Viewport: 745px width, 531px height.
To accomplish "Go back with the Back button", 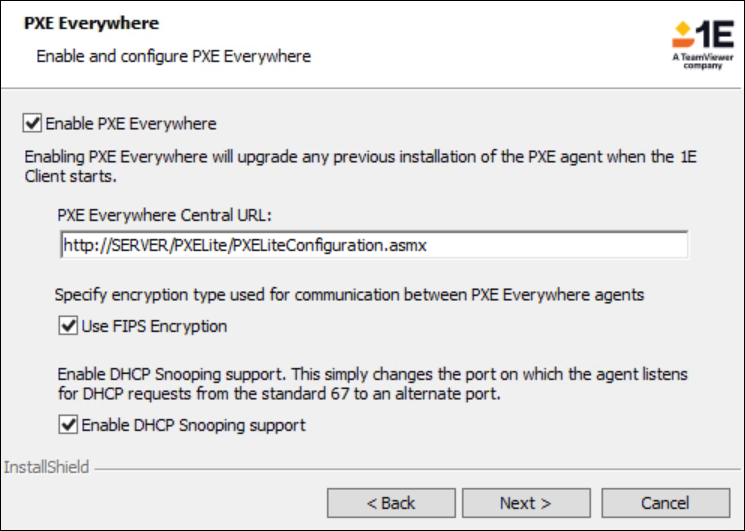I will pyautogui.click(x=391, y=502).
